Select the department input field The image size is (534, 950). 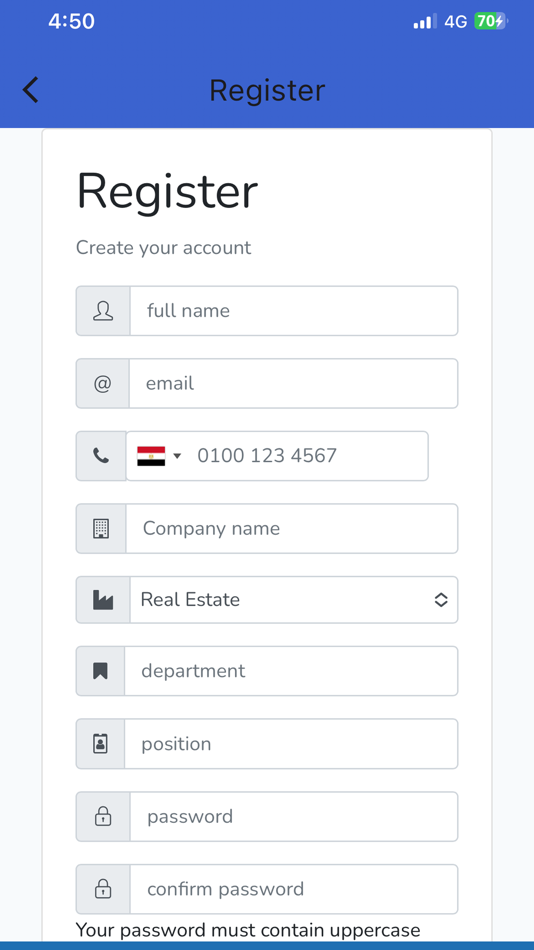tap(291, 671)
